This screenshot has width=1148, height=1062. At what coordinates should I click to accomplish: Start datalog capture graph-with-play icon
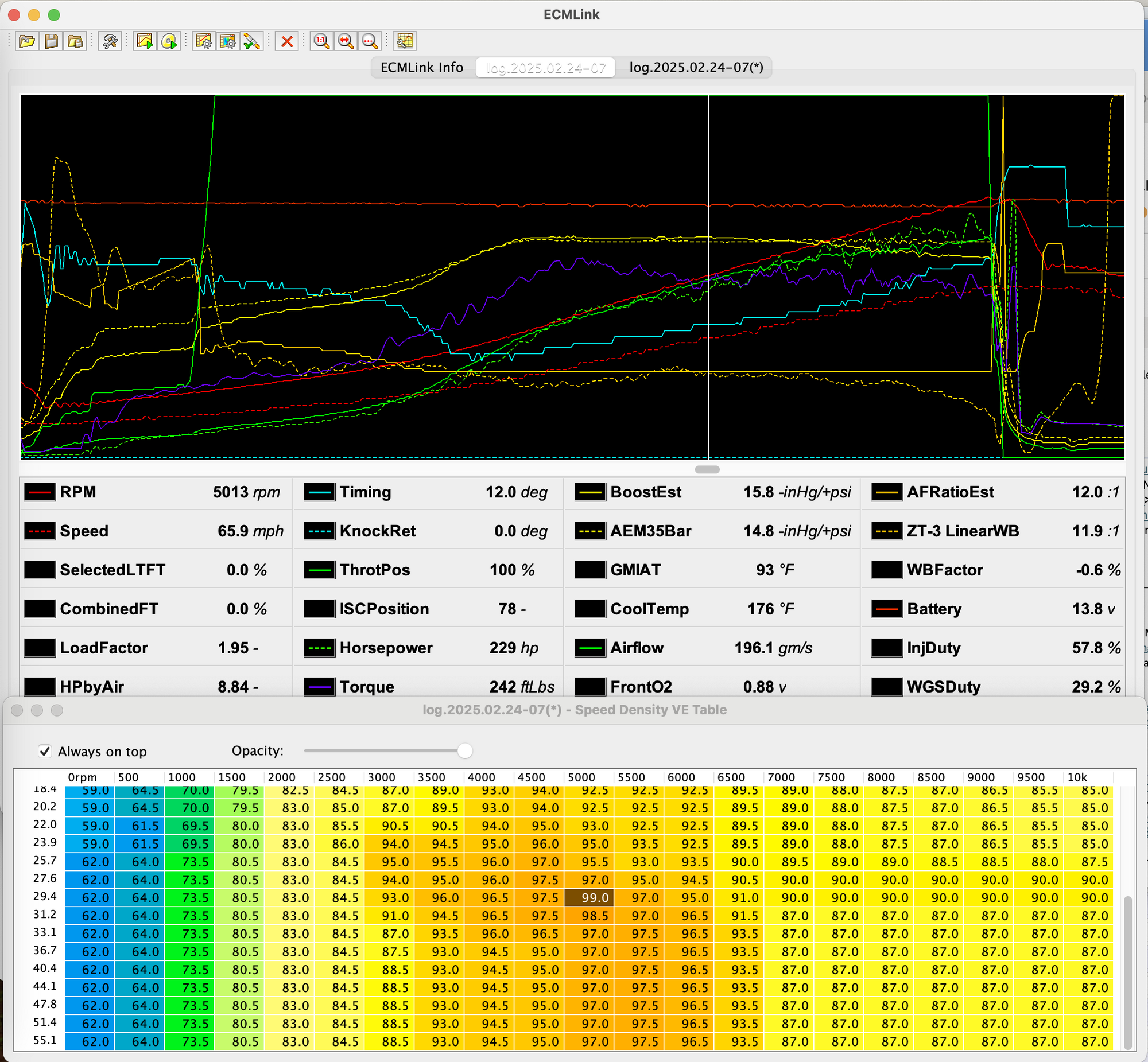pos(144,41)
